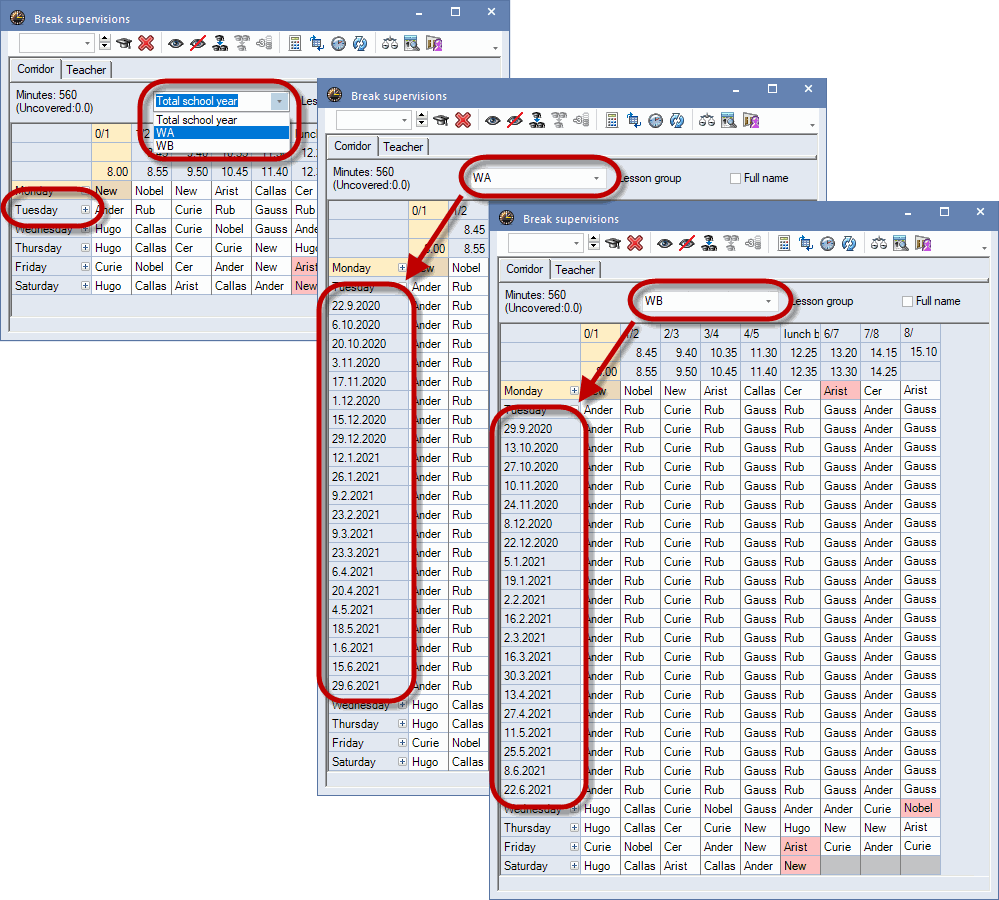Select the pink Nobel cell in the Wednesday row
The height and width of the screenshot is (900, 999).
[917, 808]
